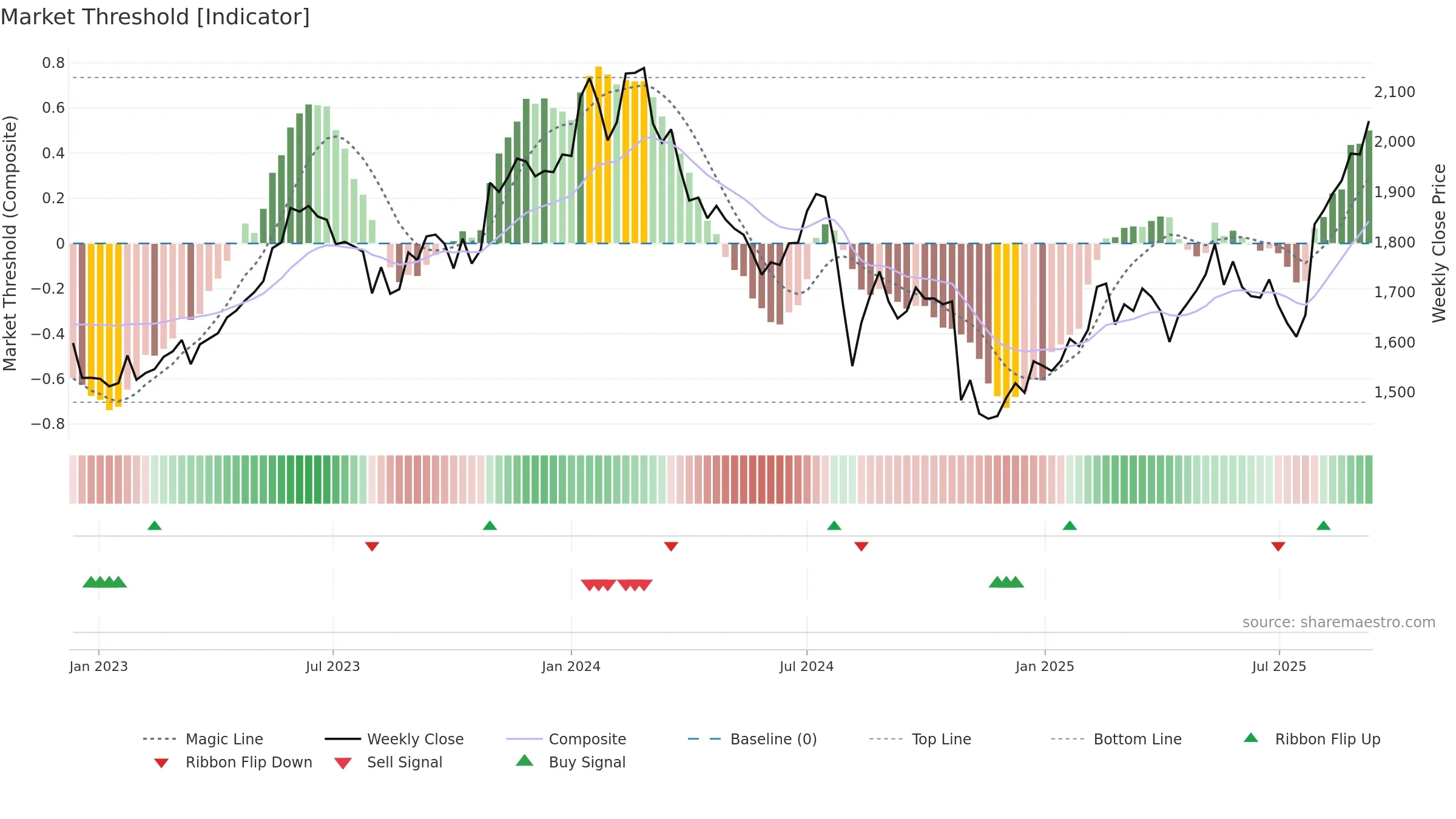Click the ribbon flip up marker just after July 2024
Viewport: 1456px width, 819px height.
point(834,525)
